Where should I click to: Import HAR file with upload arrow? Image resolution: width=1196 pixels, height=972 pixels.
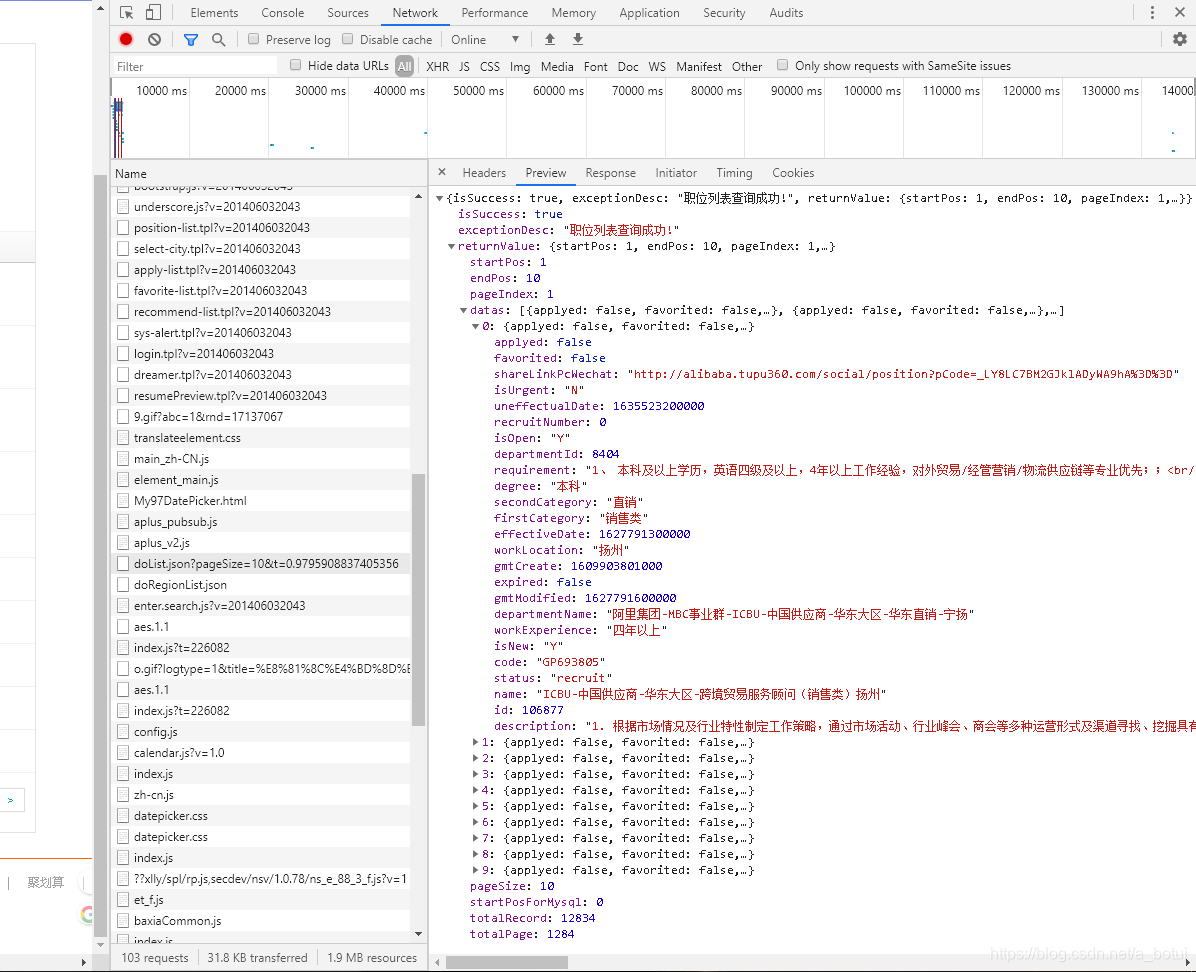tap(549, 39)
